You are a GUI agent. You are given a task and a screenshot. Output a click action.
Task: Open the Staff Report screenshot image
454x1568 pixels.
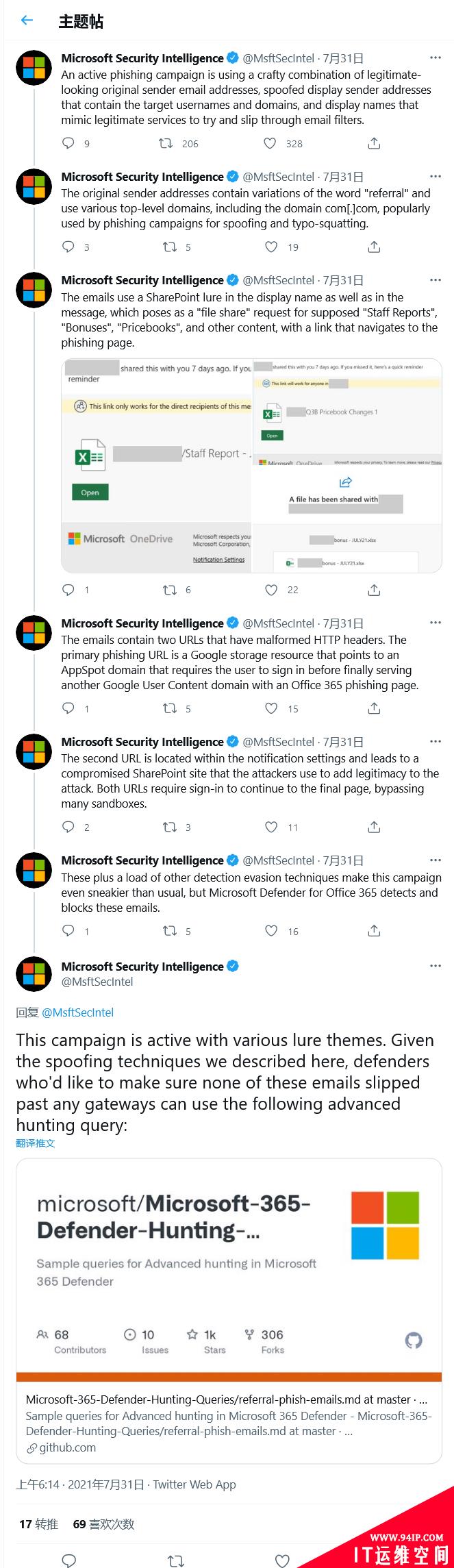(157, 465)
